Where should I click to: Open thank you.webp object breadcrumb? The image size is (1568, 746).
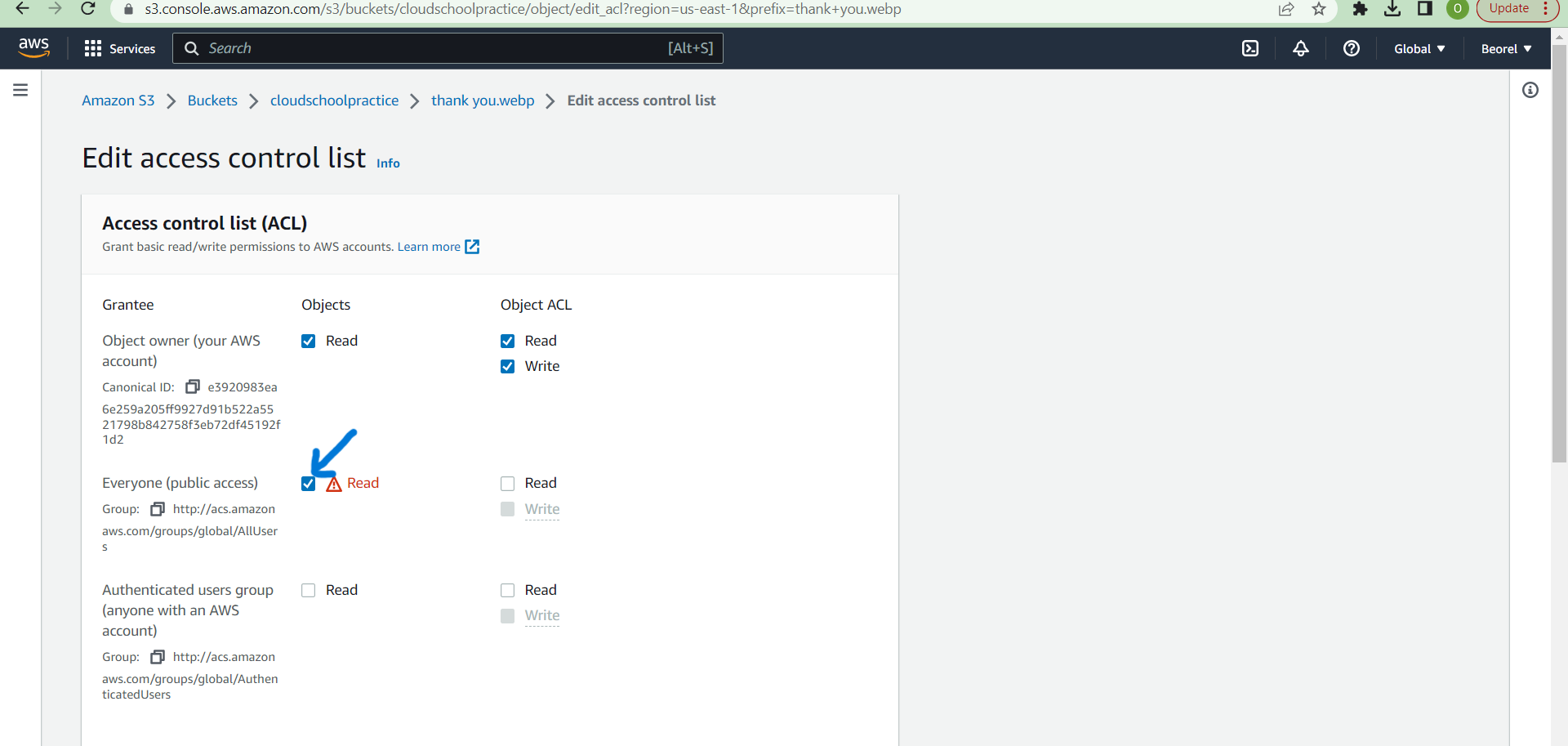click(483, 101)
